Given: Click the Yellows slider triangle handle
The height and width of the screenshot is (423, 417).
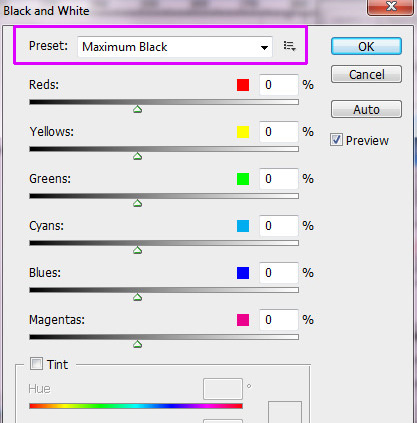Looking at the screenshot, I should pos(137,156).
